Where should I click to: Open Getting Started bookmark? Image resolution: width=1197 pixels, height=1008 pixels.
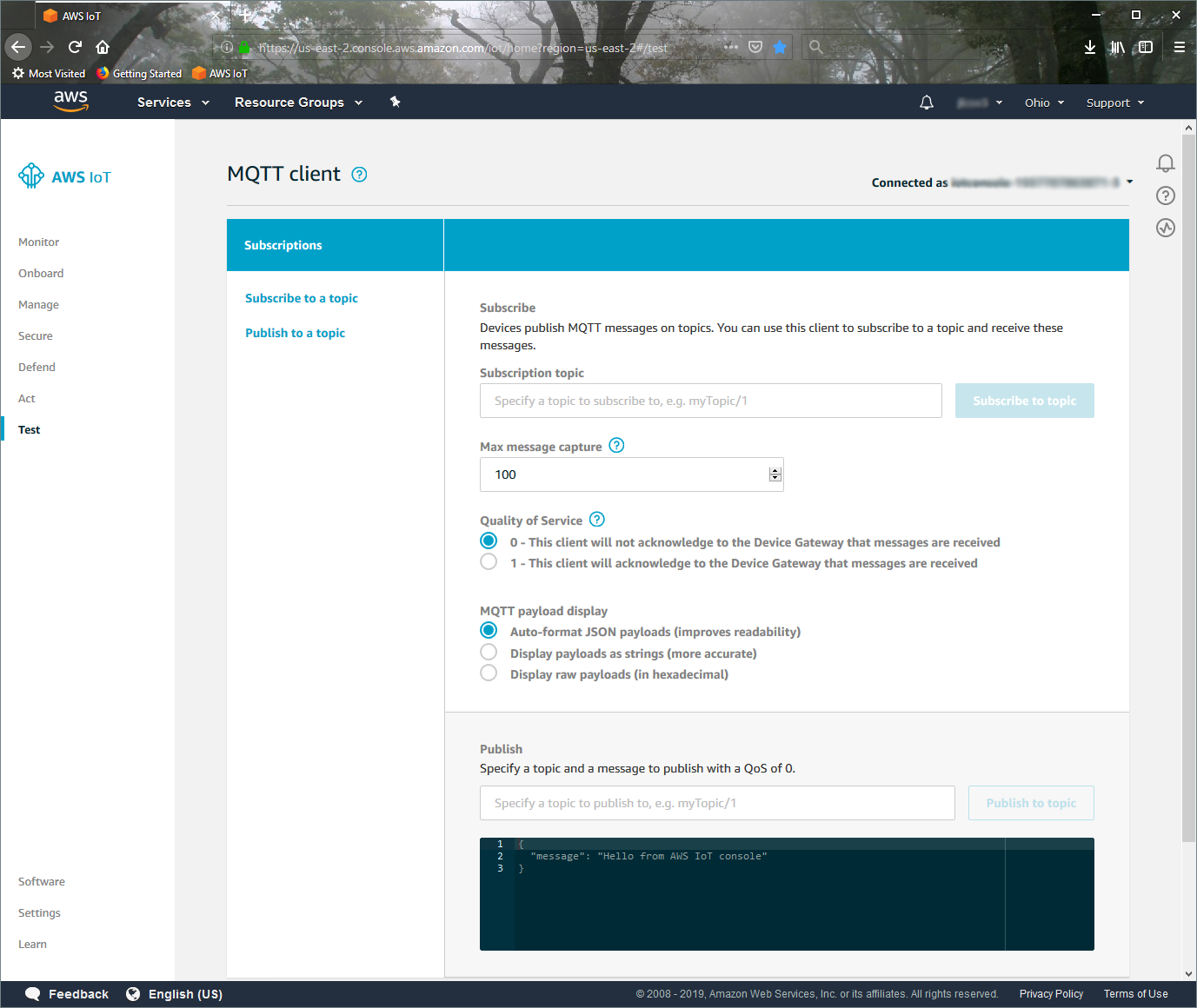[139, 73]
